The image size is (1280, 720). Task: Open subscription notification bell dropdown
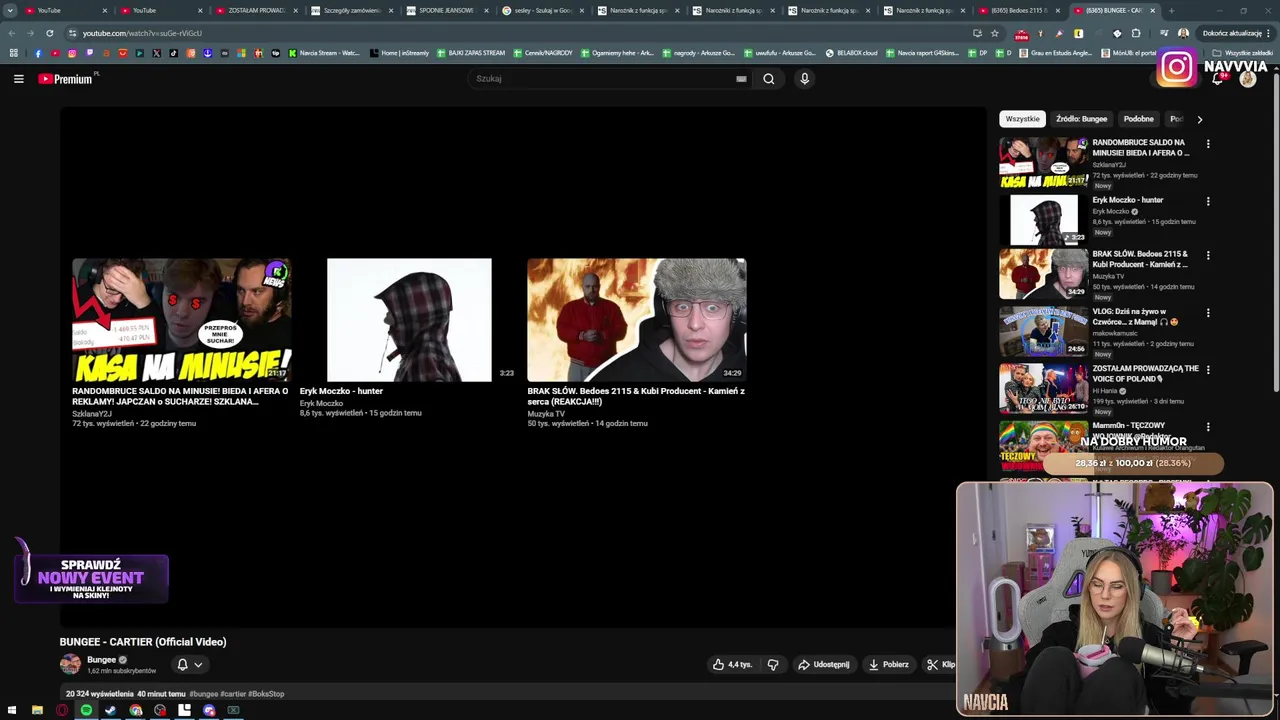(189, 664)
